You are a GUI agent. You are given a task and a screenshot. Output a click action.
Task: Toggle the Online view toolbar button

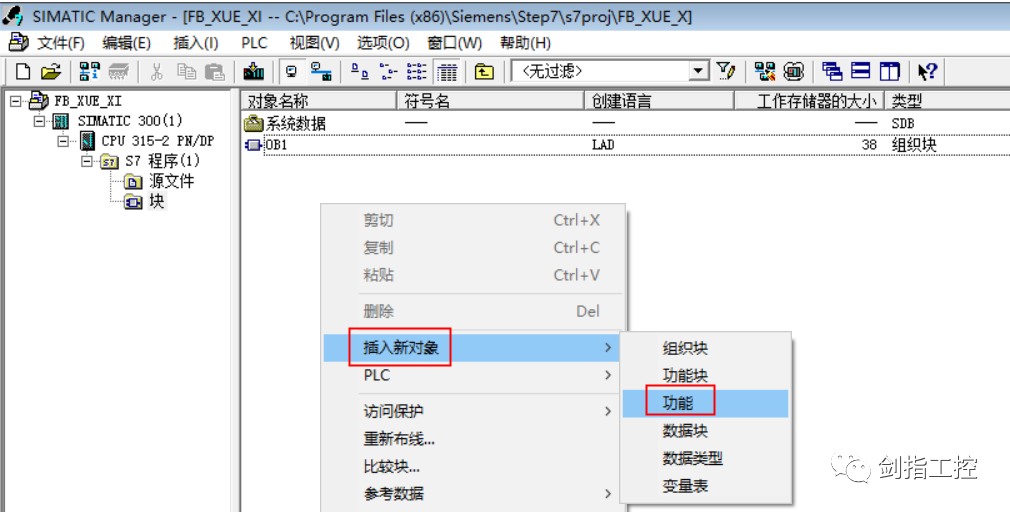[x=320, y=71]
